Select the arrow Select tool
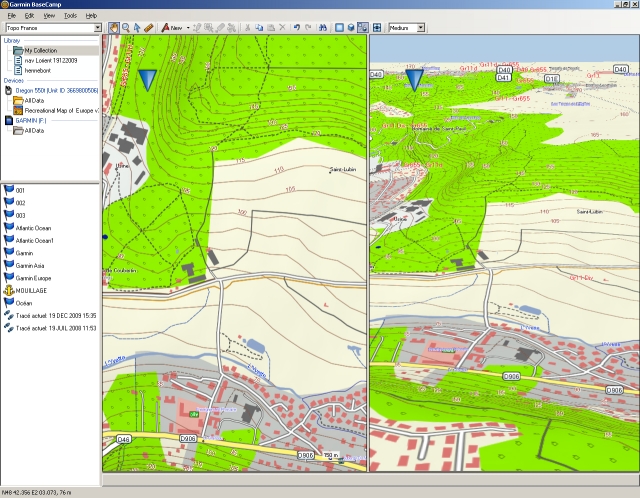Screen dimensions: 640x498 [137, 28]
